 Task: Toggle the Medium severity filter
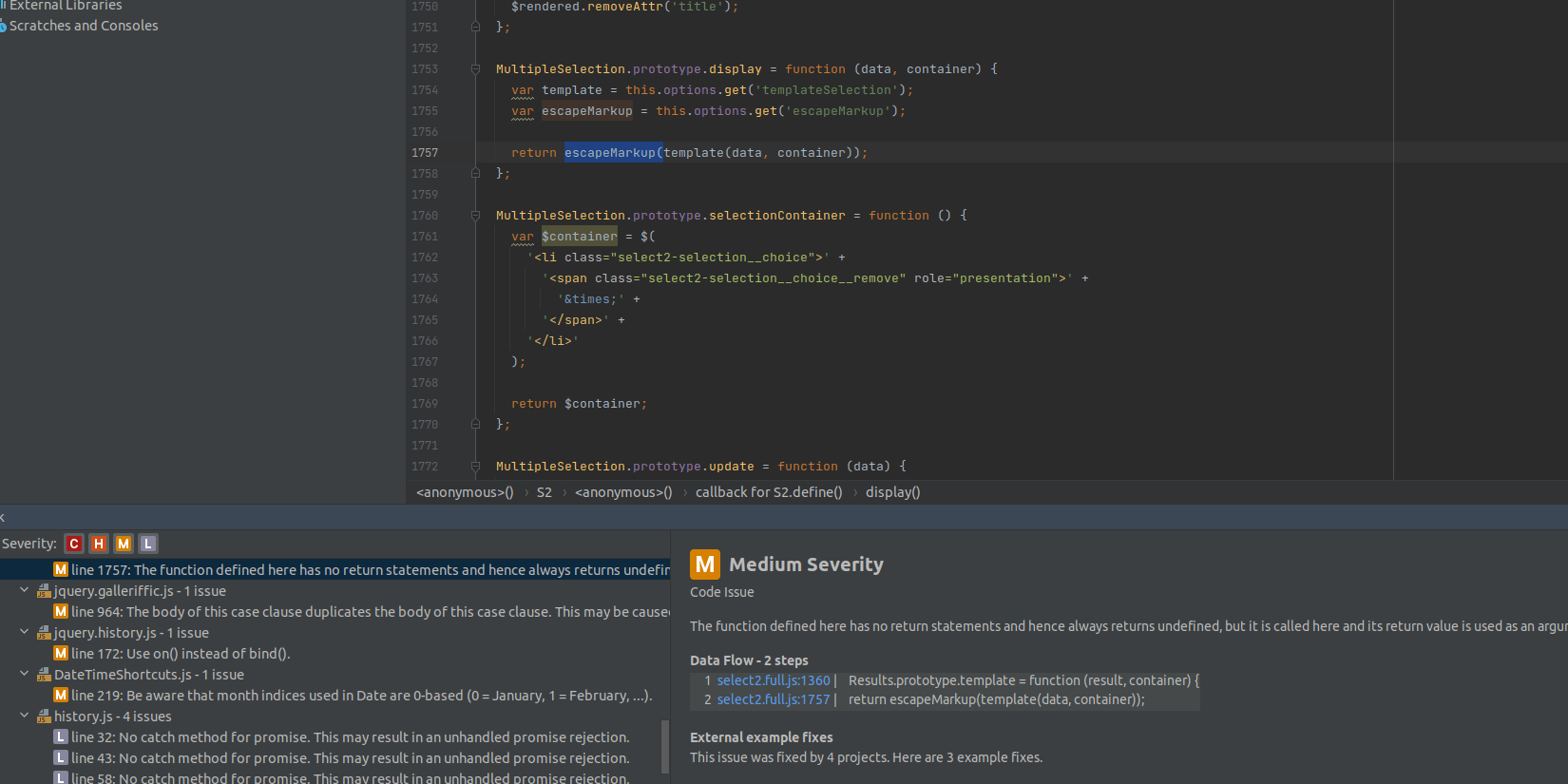[x=124, y=544]
